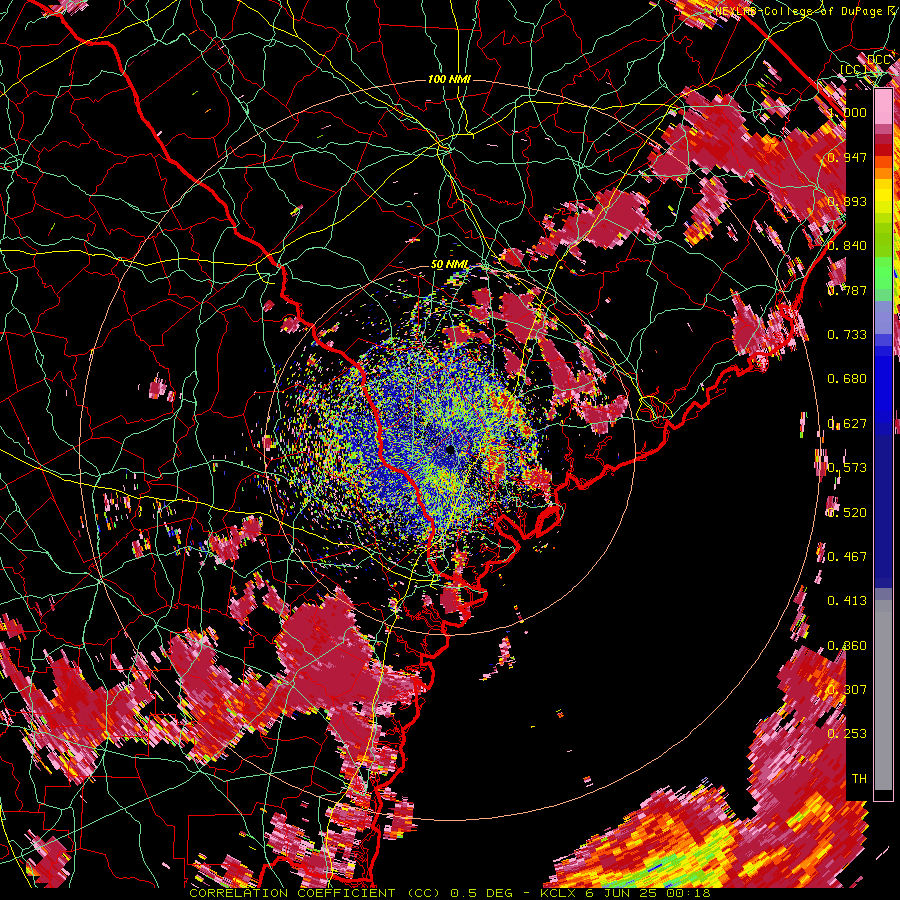Click the "KCLX" station ID in the caption
Viewport: 900px width, 900px height.
point(560,893)
